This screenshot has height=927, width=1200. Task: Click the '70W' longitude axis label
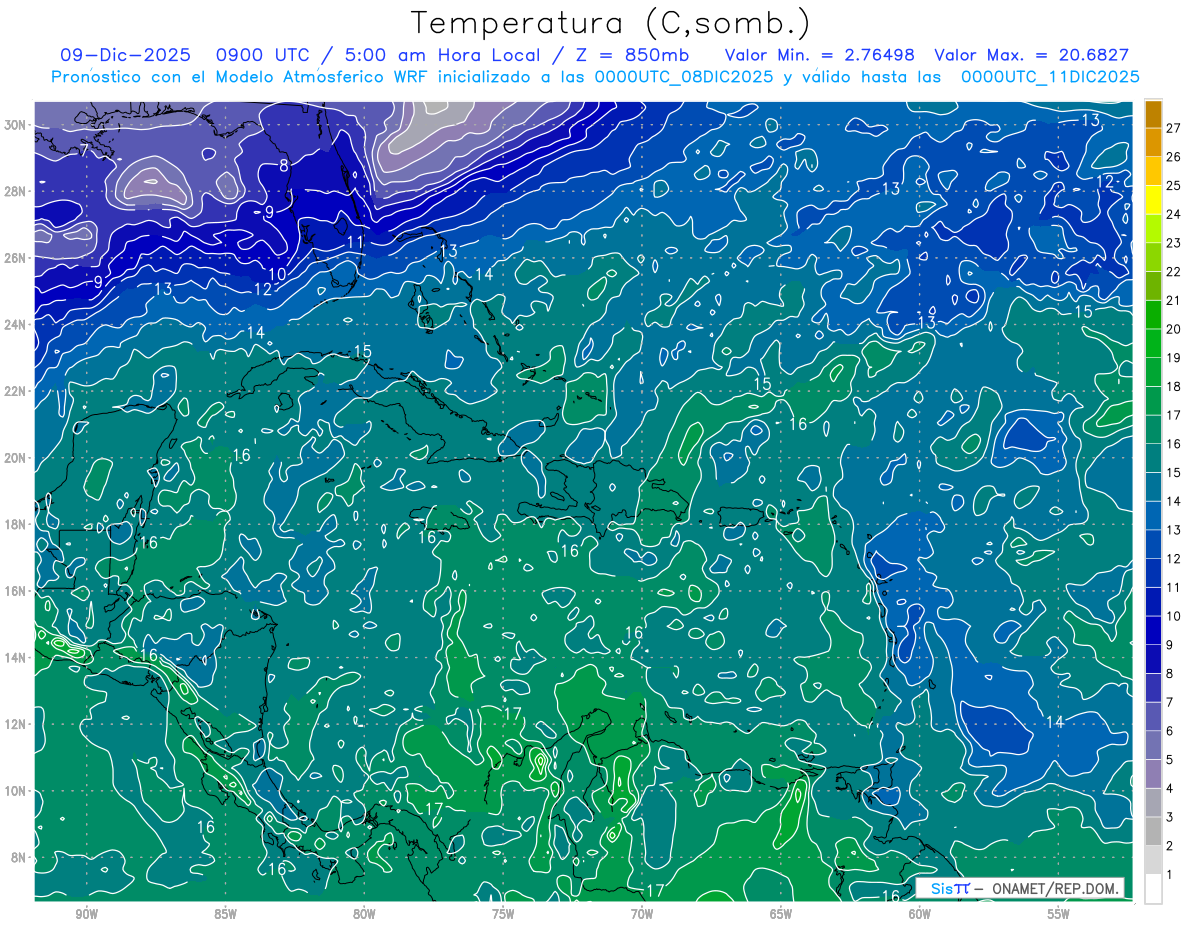(642, 915)
